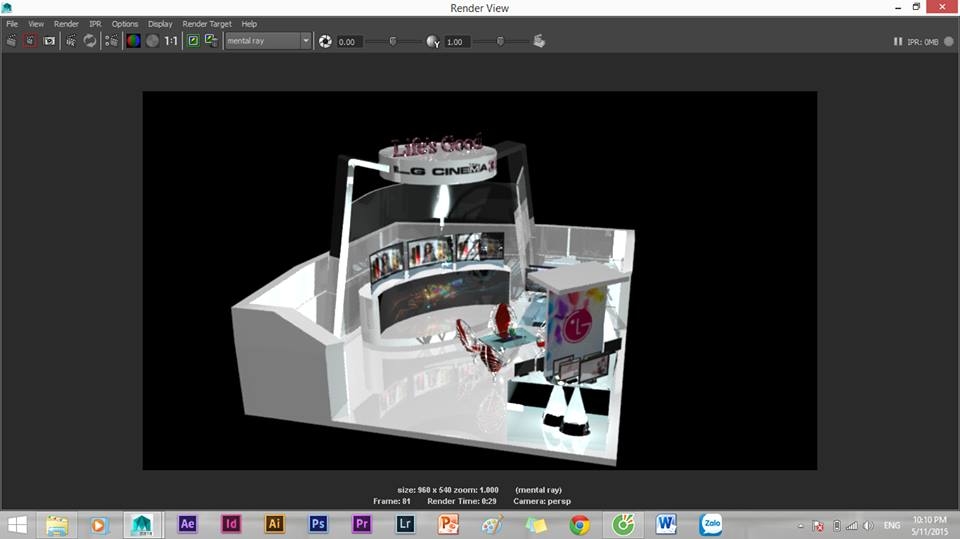Image resolution: width=960 pixels, height=539 pixels.
Task: Open the Render Target menu
Action: point(207,24)
